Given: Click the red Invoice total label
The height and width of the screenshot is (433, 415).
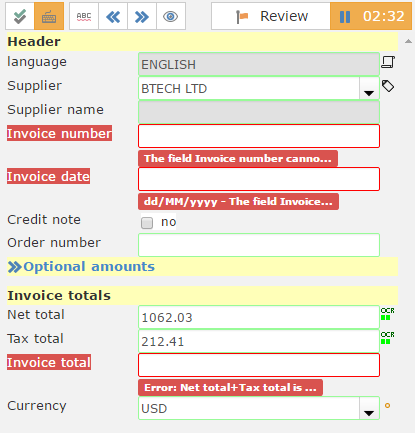Looking at the screenshot, I should pos(49,362).
